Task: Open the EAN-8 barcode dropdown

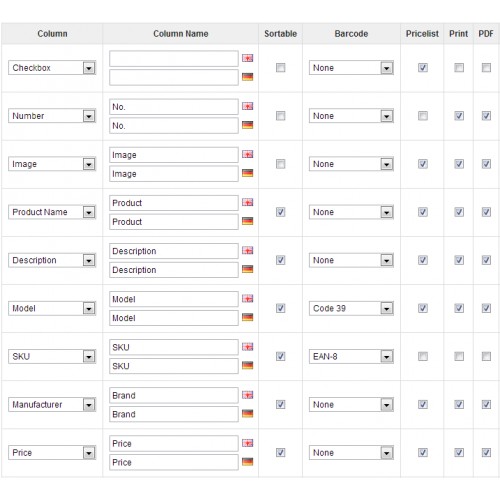Action: click(351, 356)
